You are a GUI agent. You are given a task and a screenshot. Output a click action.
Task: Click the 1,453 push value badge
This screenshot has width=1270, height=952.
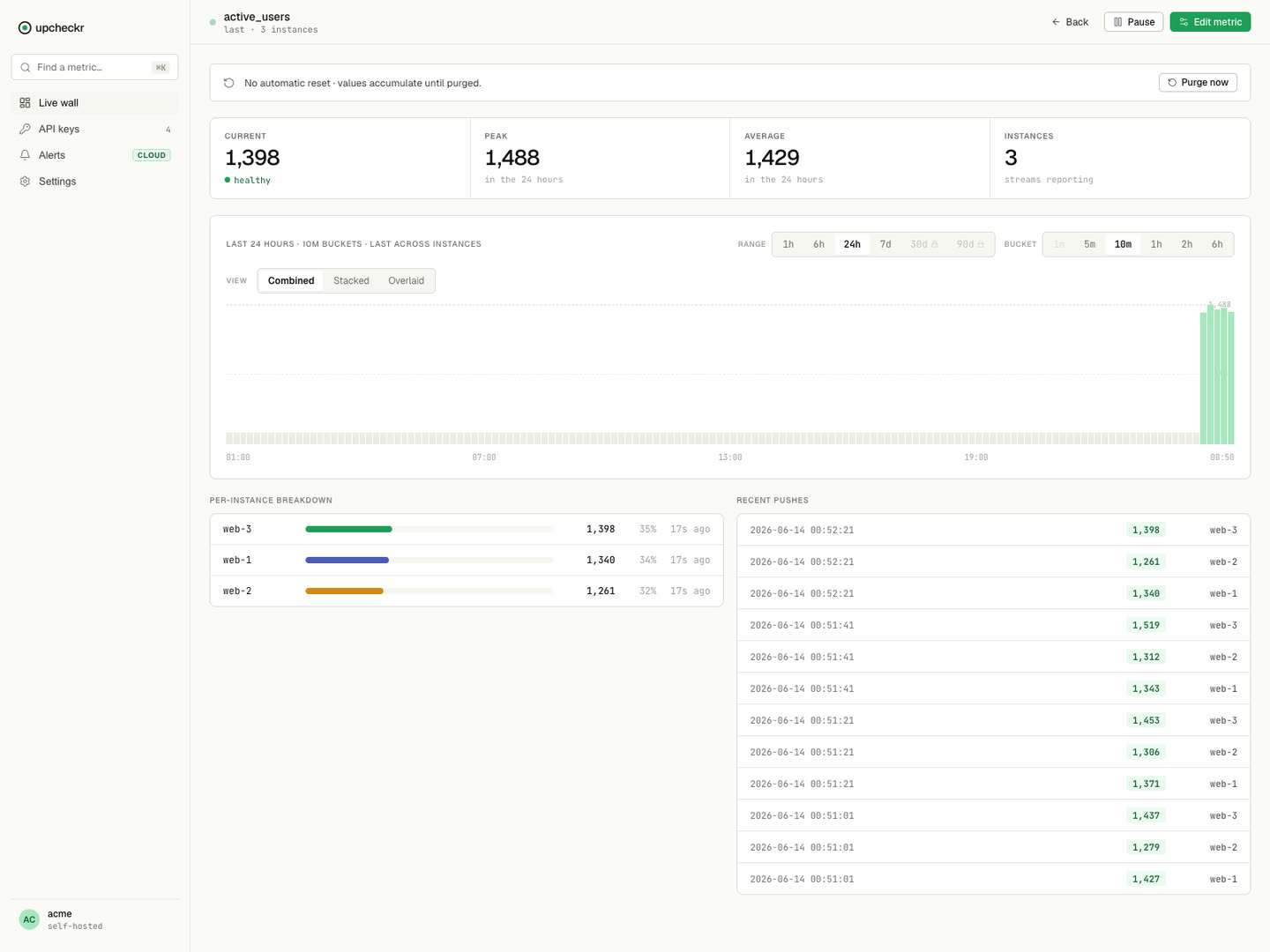coord(1146,720)
